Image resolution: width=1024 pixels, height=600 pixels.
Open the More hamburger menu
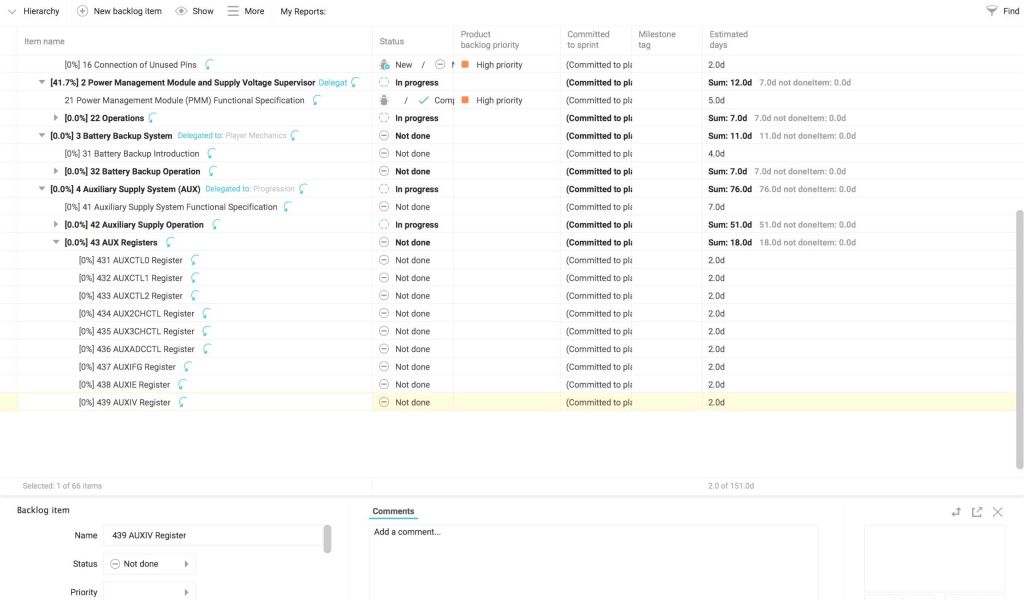coord(233,11)
